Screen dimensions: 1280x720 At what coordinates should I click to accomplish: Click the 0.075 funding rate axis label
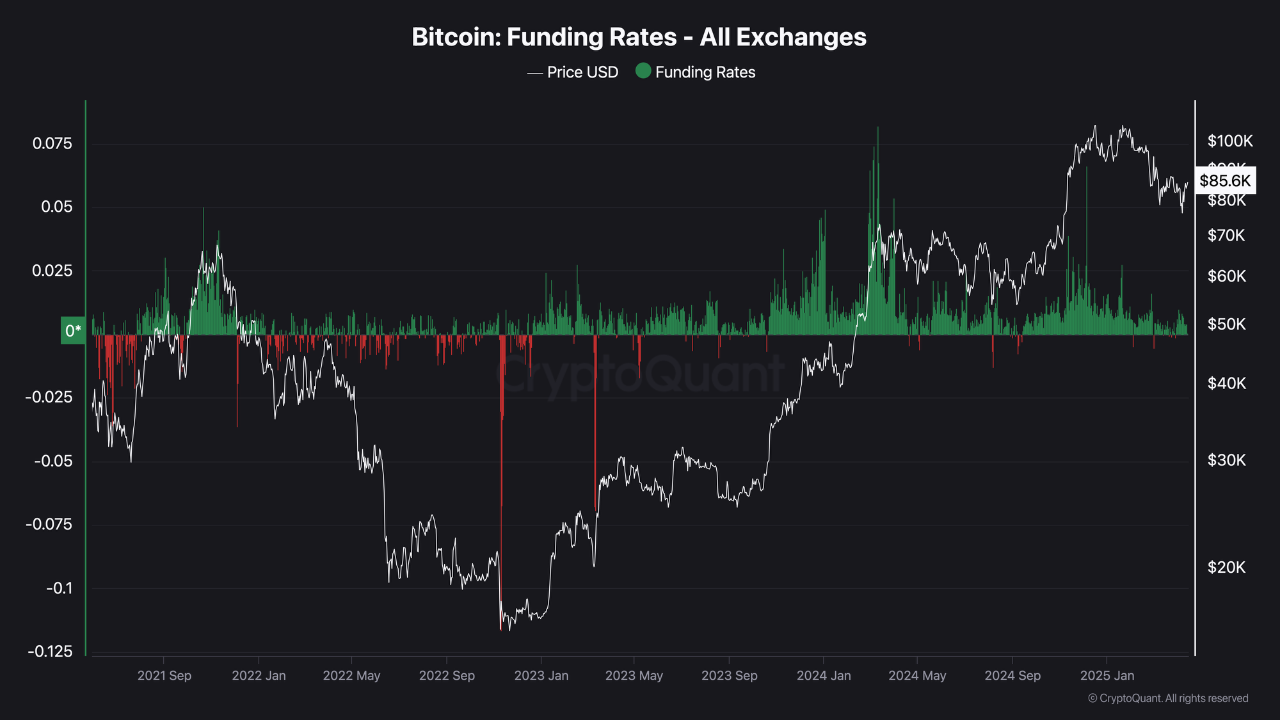click(x=53, y=144)
